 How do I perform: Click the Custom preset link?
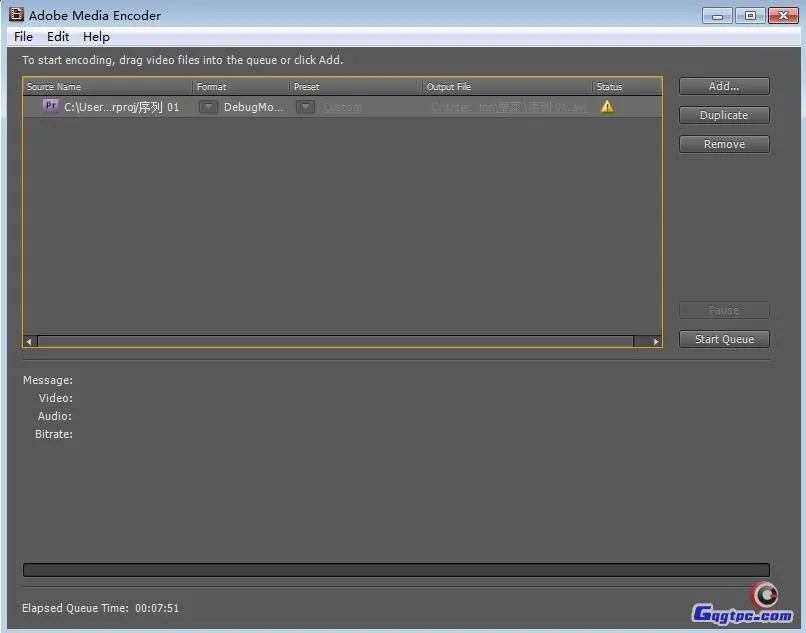point(342,107)
